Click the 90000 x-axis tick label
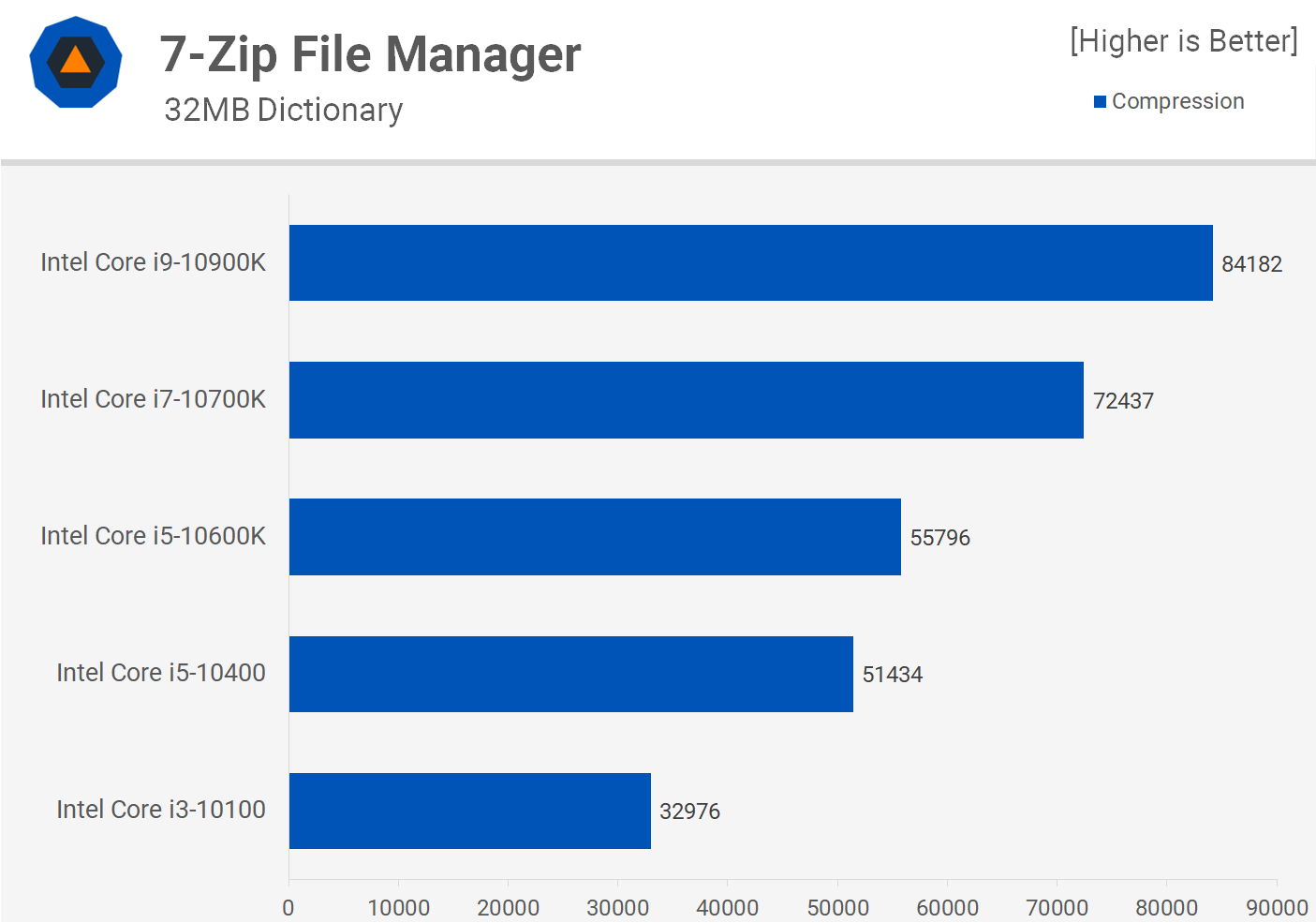1316x923 pixels. click(1276, 908)
